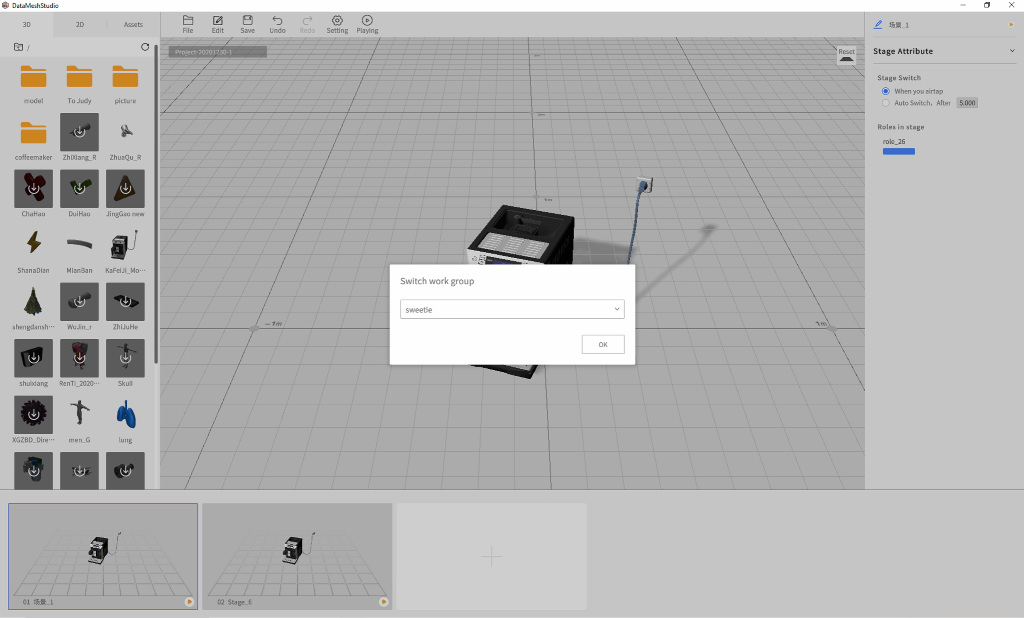Select the ChaHao asset
Viewport: 1024px width, 618px height.
[33, 193]
